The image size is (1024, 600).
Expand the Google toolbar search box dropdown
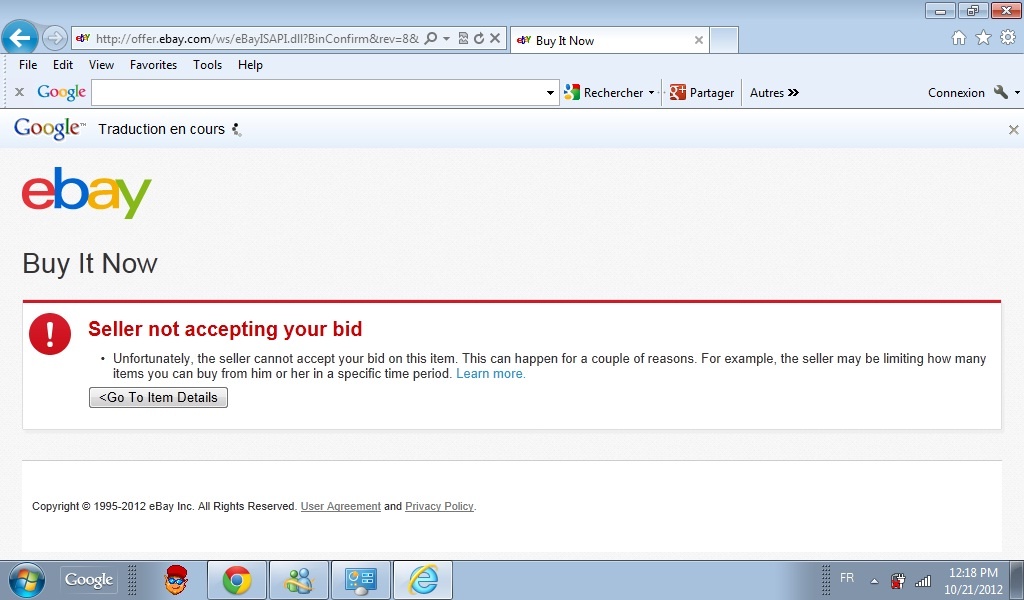[550, 93]
